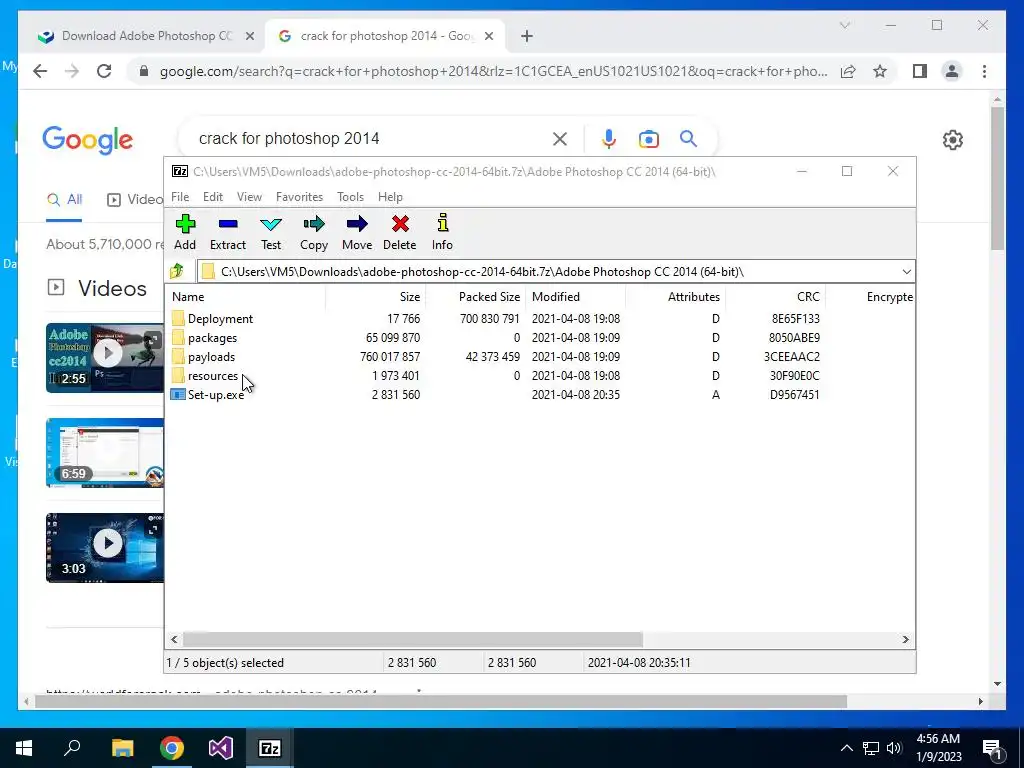The image size is (1024, 768).
Task: Open Windows Start menu
Action: pyautogui.click(x=24, y=748)
